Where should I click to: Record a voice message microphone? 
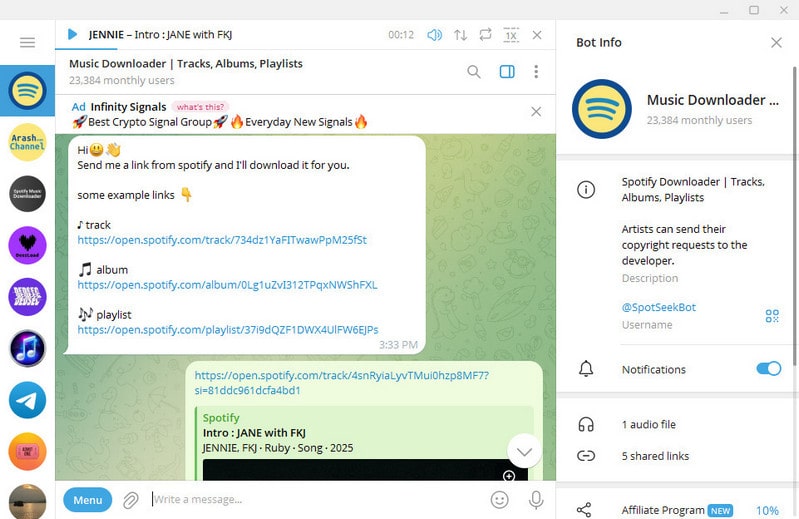(536, 500)
